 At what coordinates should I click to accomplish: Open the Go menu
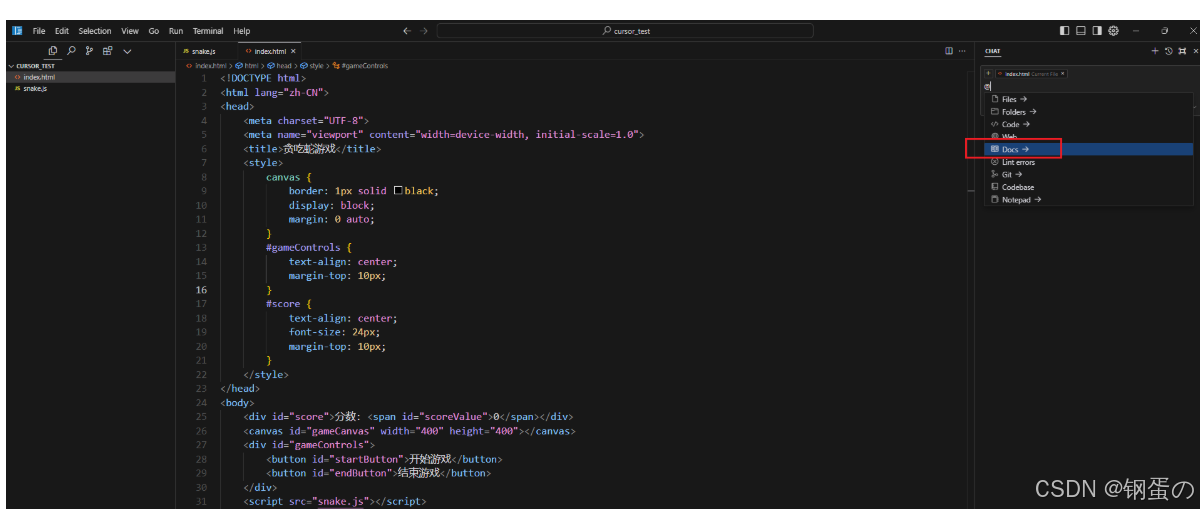coord(154,31)
